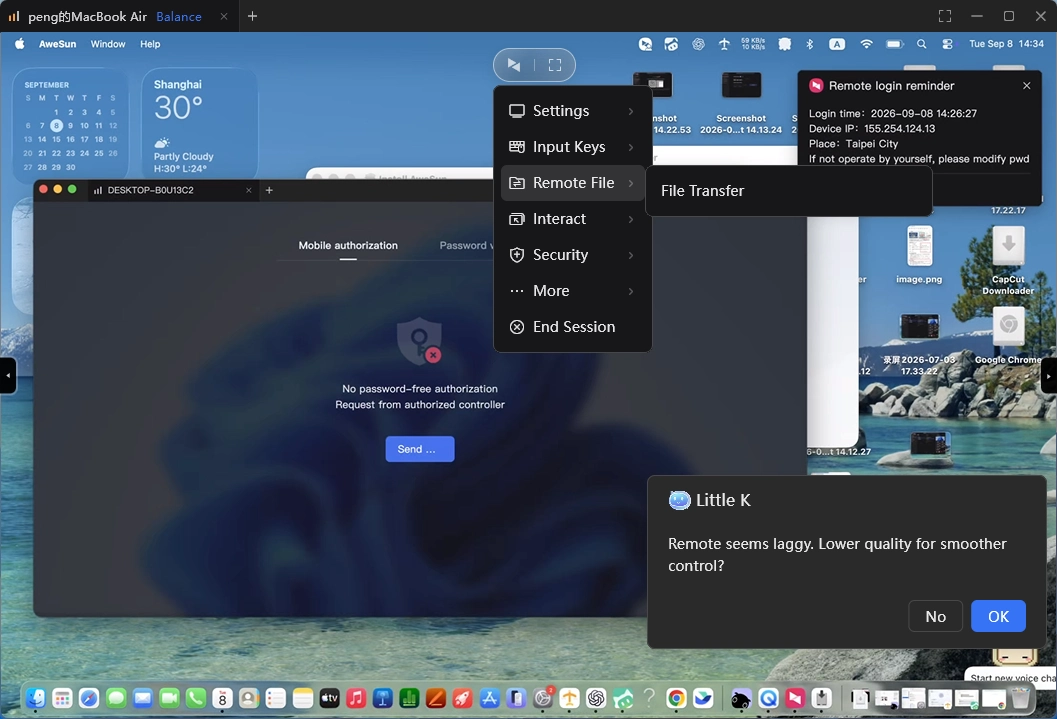Open the Apple menu

point(20,44)
